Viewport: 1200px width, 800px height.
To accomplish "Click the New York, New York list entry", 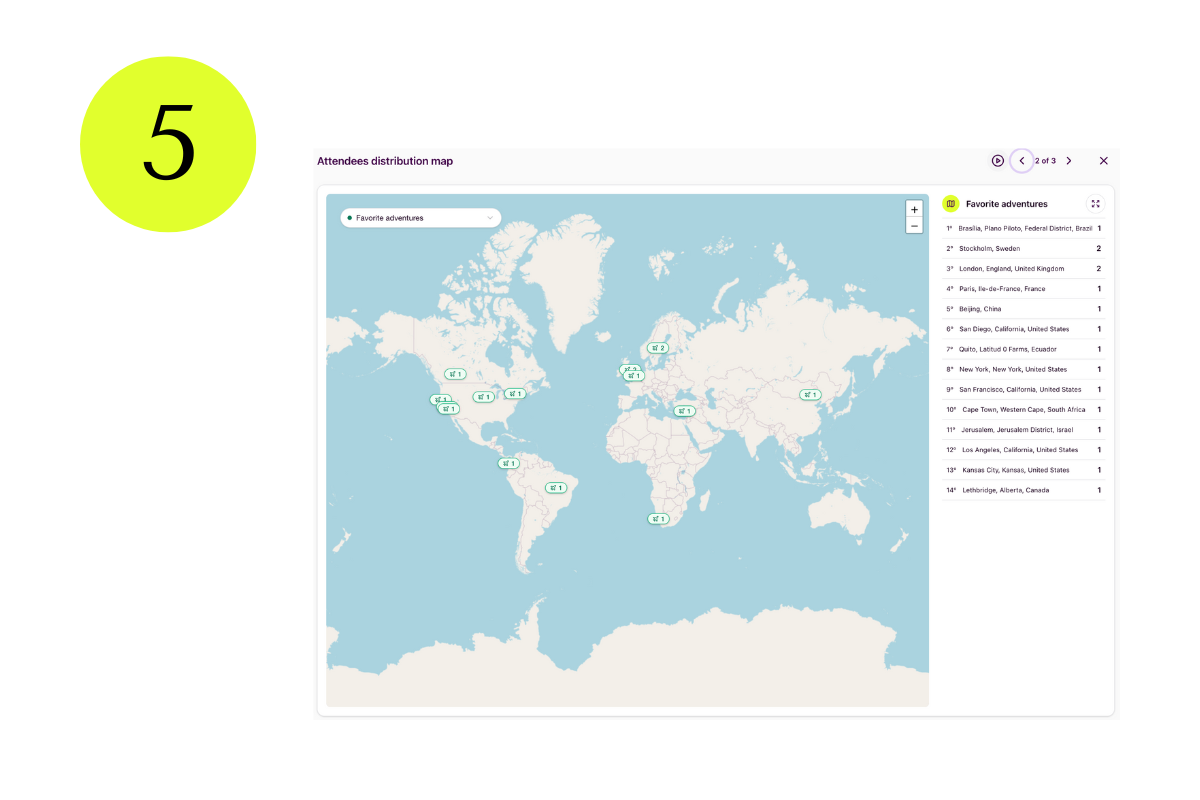I will pyautogui.click(x=1024, y=369).
